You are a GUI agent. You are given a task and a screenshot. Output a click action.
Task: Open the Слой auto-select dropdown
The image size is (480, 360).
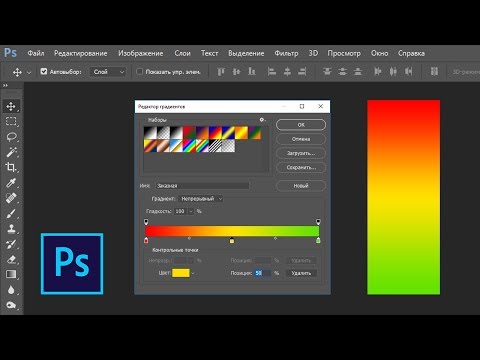point(108,72)
